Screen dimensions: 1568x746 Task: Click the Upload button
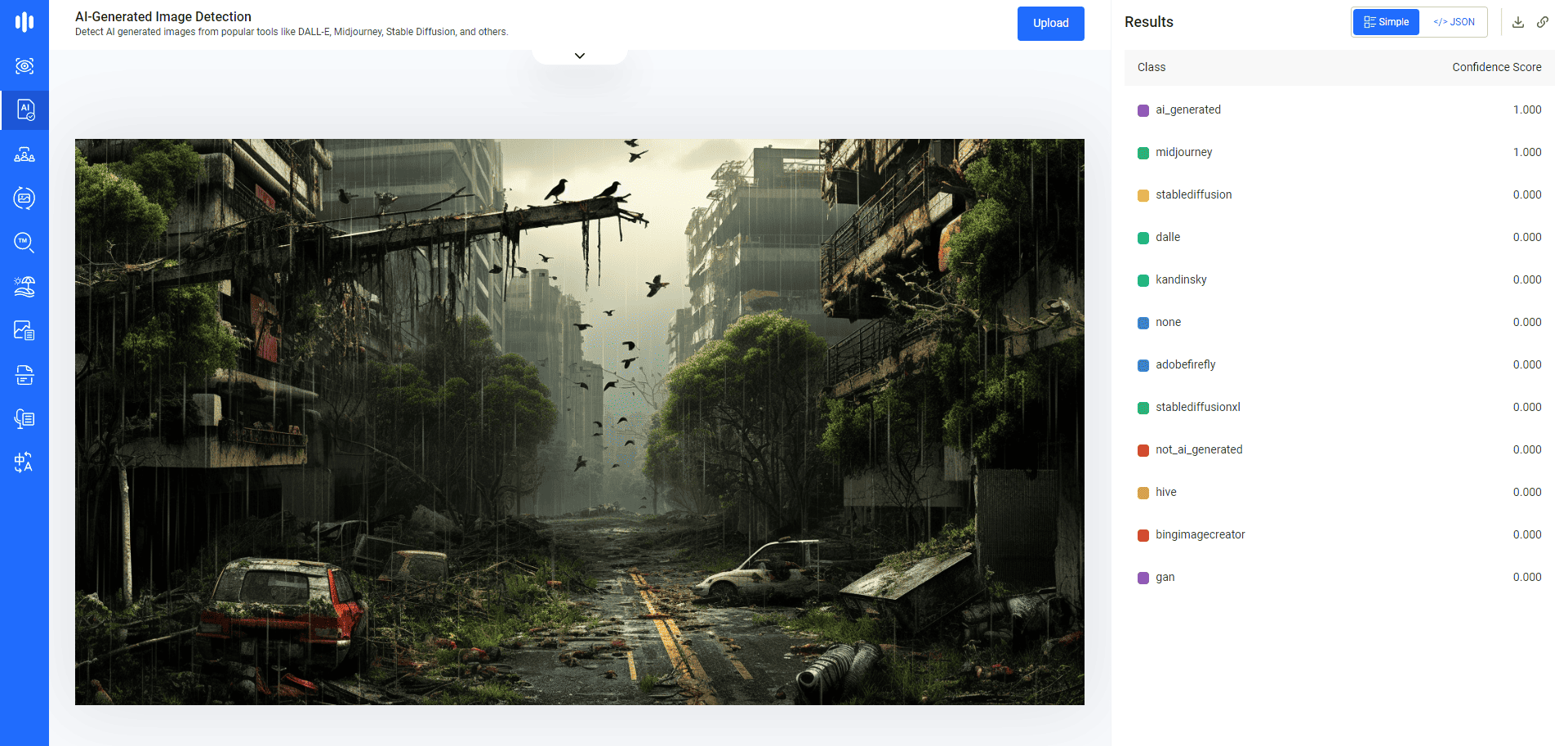[x=1051, y=24]
